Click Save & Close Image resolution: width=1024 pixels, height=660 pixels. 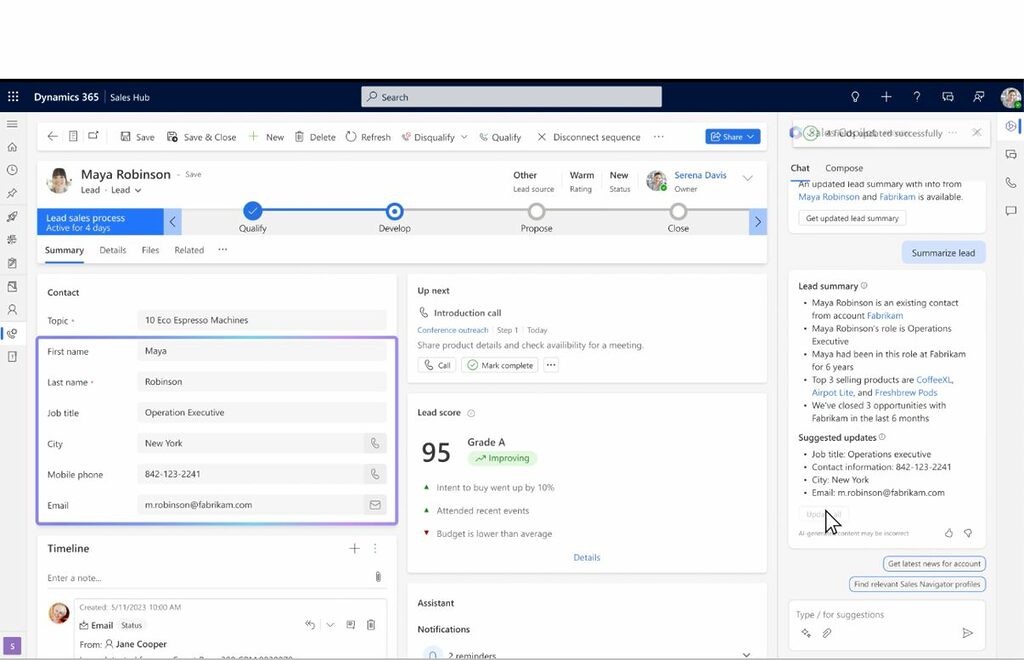point(201,136)
